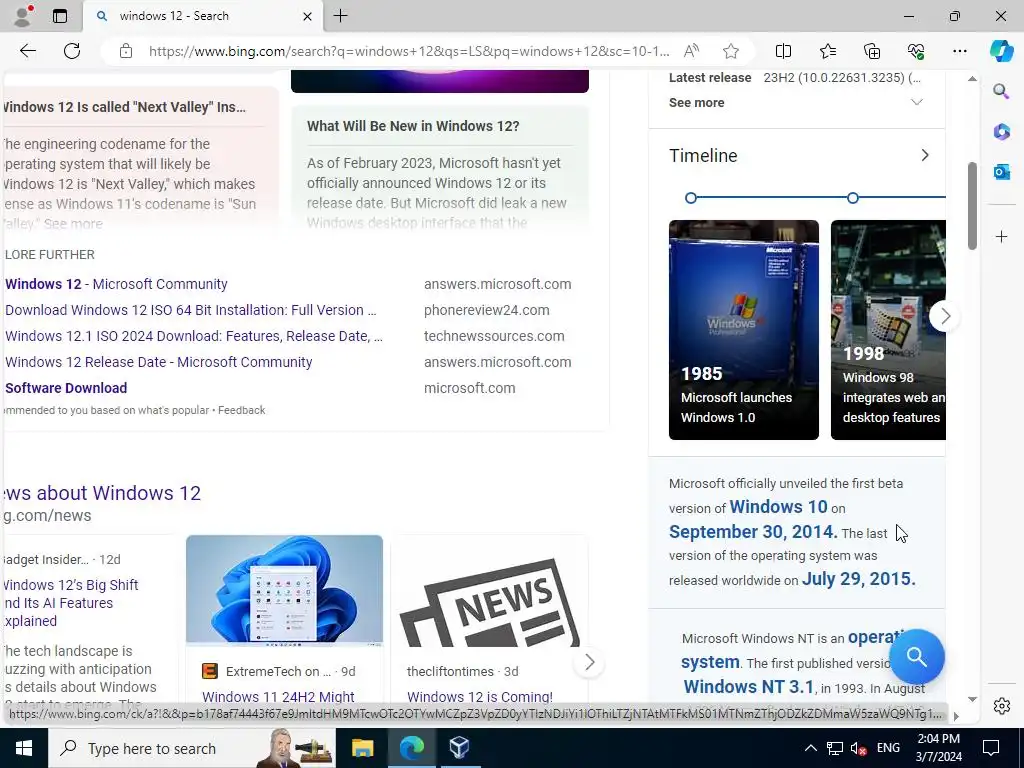Image resolution: width=1024 pixels, height=768 pixels.
Task: Click scrollbar down arrow
Action: [x=972, y=699]
